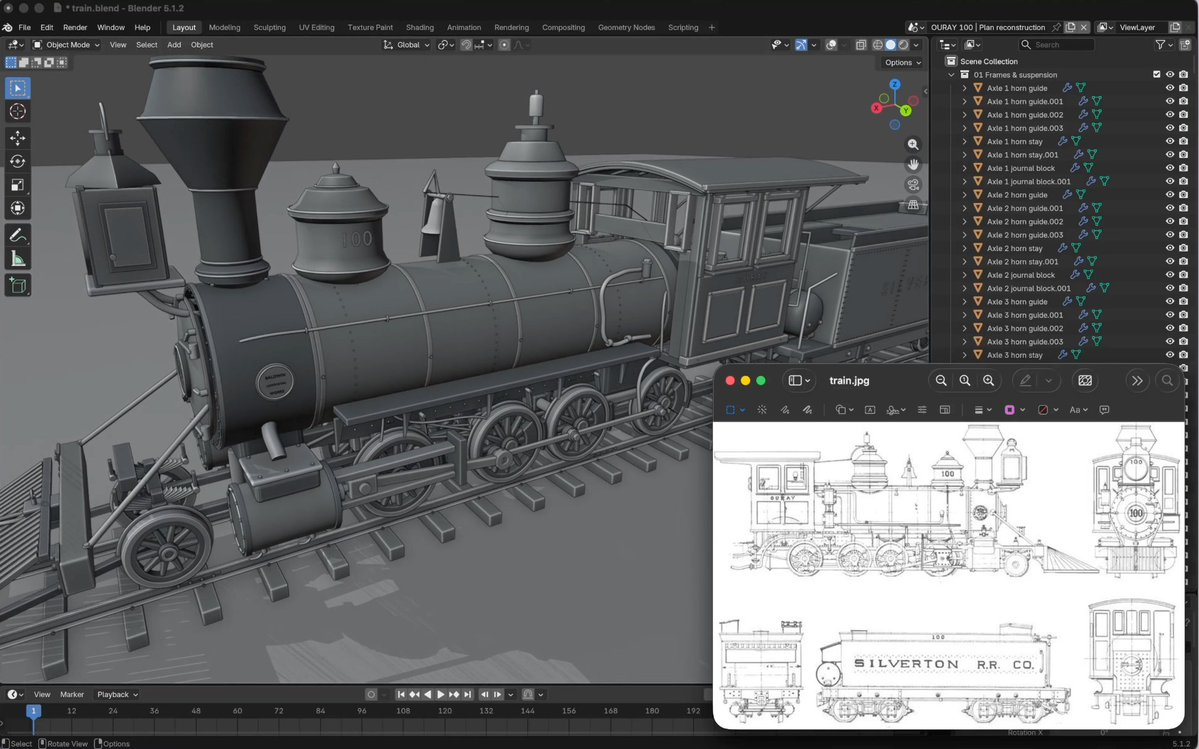This screenshot has width=1199, height=749.
Task: Switch perspective/orthographic with the grid gizmo
Action: tap(913, 204)
